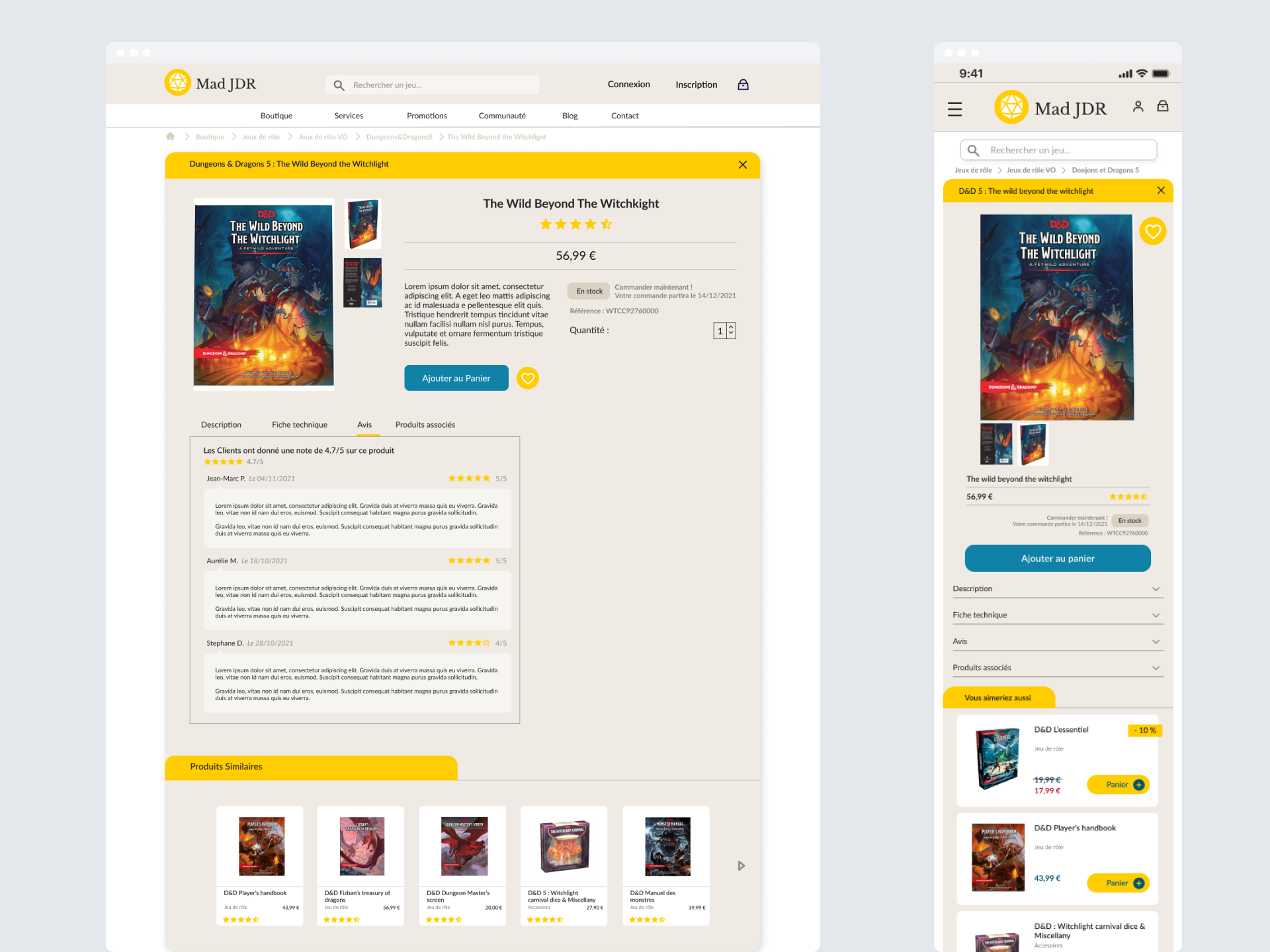Open the Promotions menu
Viewport: 1270px width, 952px height.
[x=427, y=116]
